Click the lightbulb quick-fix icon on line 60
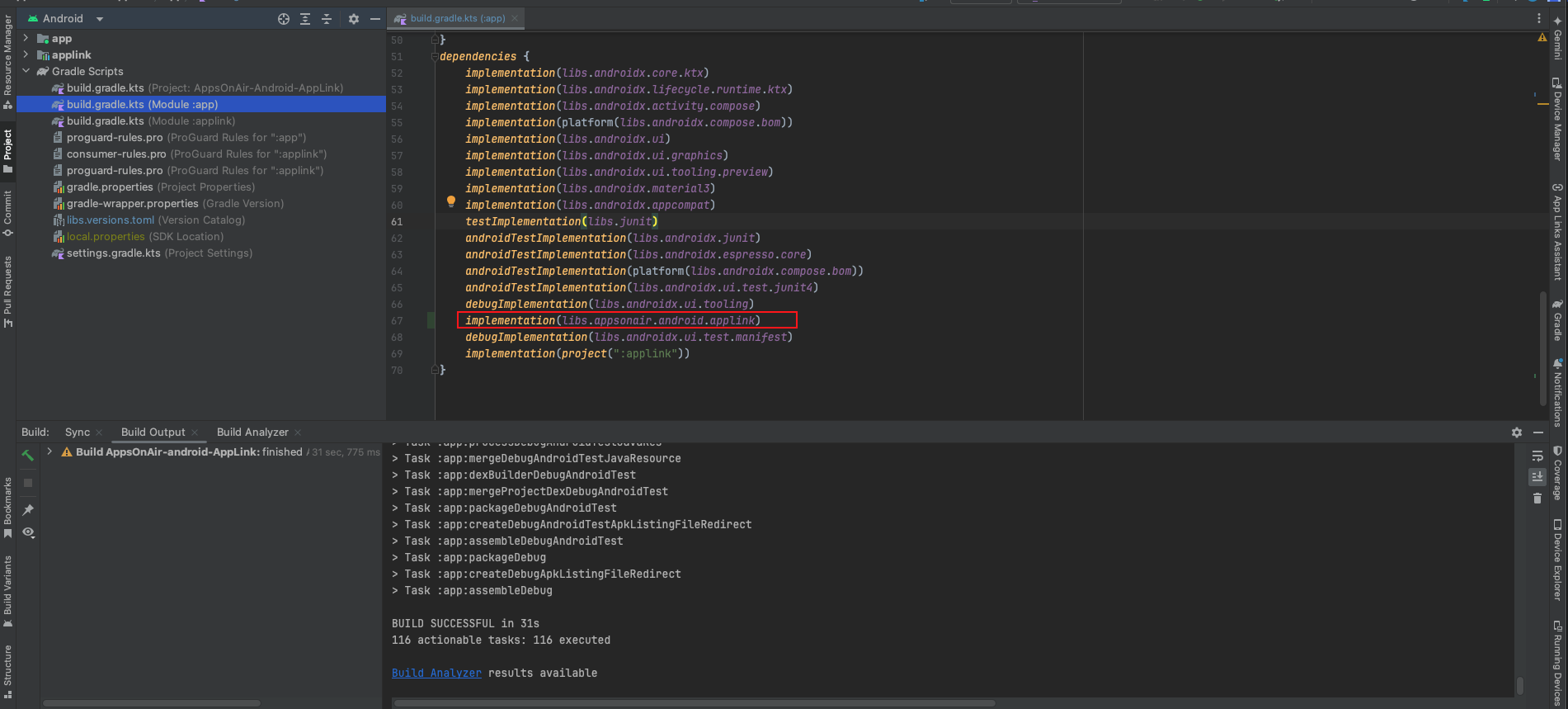 tap(451, 201)
